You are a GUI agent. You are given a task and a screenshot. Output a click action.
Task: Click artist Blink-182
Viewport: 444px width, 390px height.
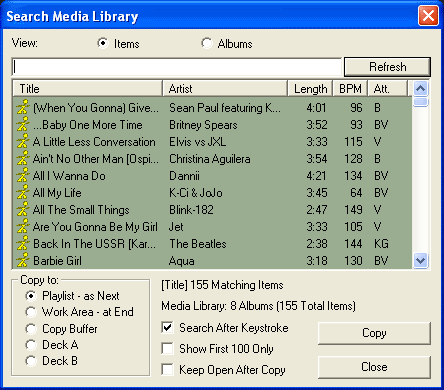pos(191,210)
